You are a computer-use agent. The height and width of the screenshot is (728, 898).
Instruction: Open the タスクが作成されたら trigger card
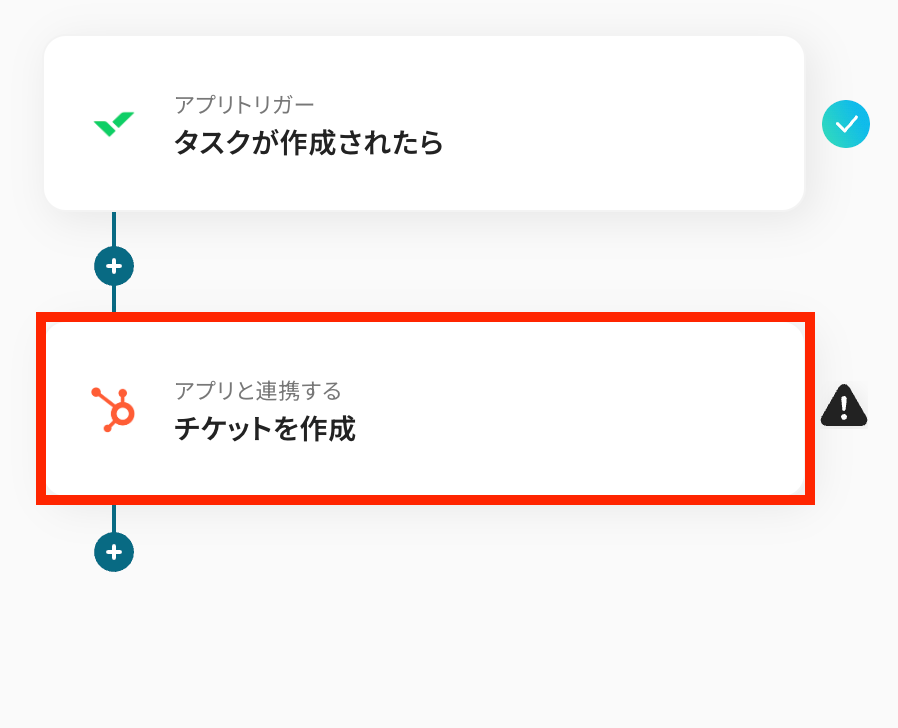[x=424, y=123]
